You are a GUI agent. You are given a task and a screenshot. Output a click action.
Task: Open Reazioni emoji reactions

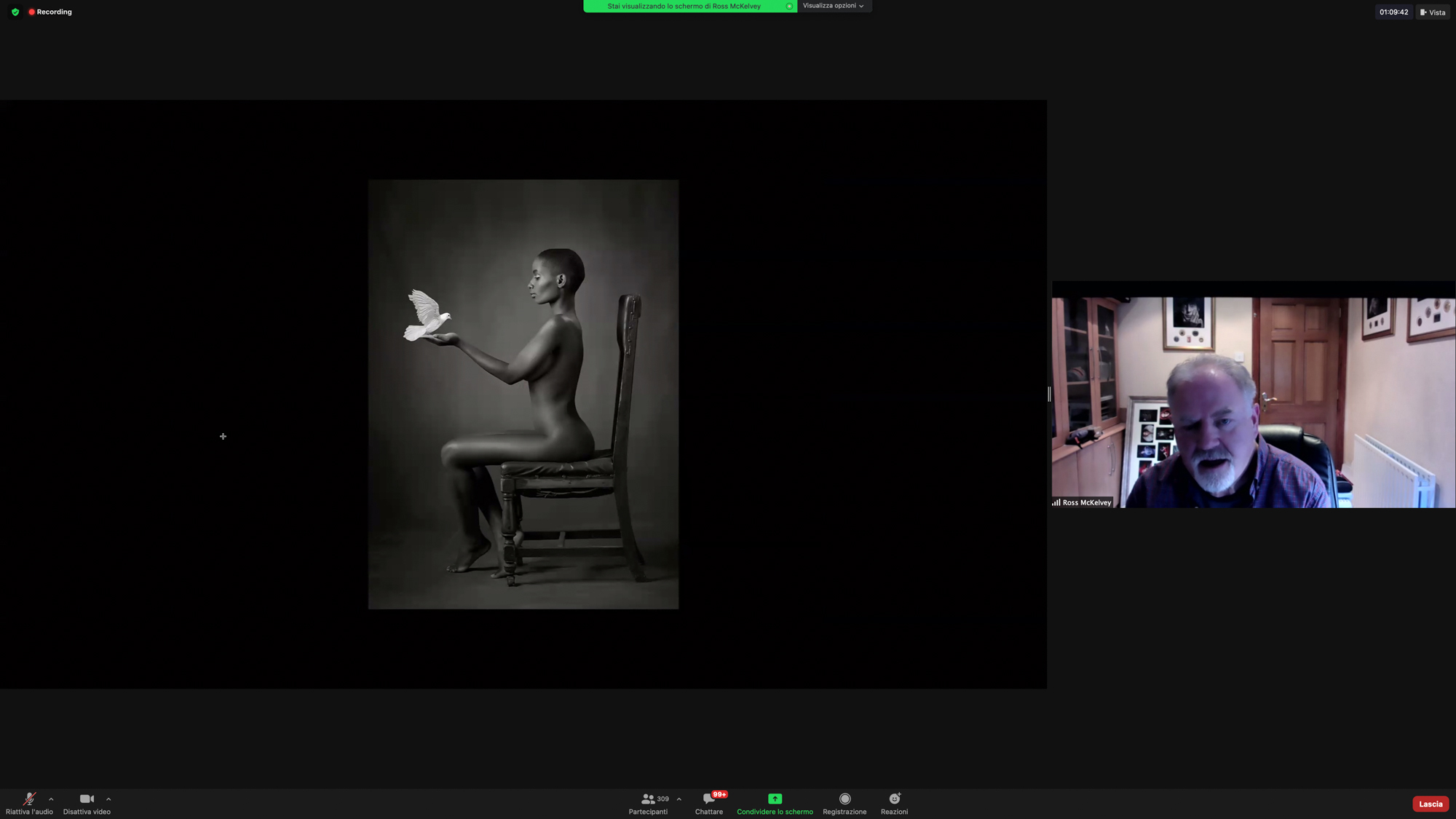pyautogui.click(x=894, y=802)
